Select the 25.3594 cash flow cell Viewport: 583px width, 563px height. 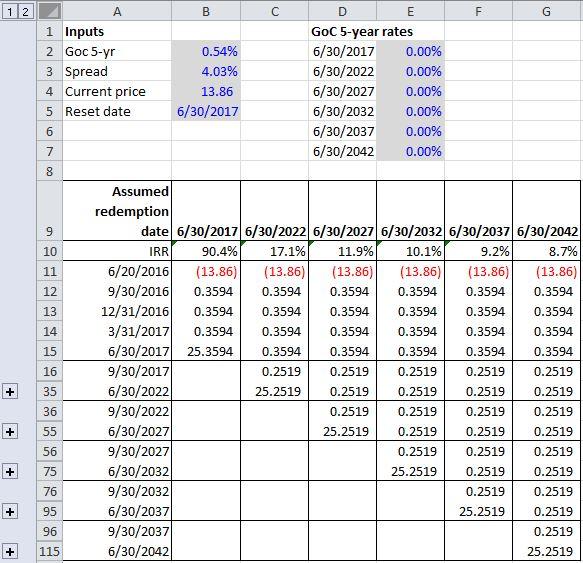tap(206, 351)
